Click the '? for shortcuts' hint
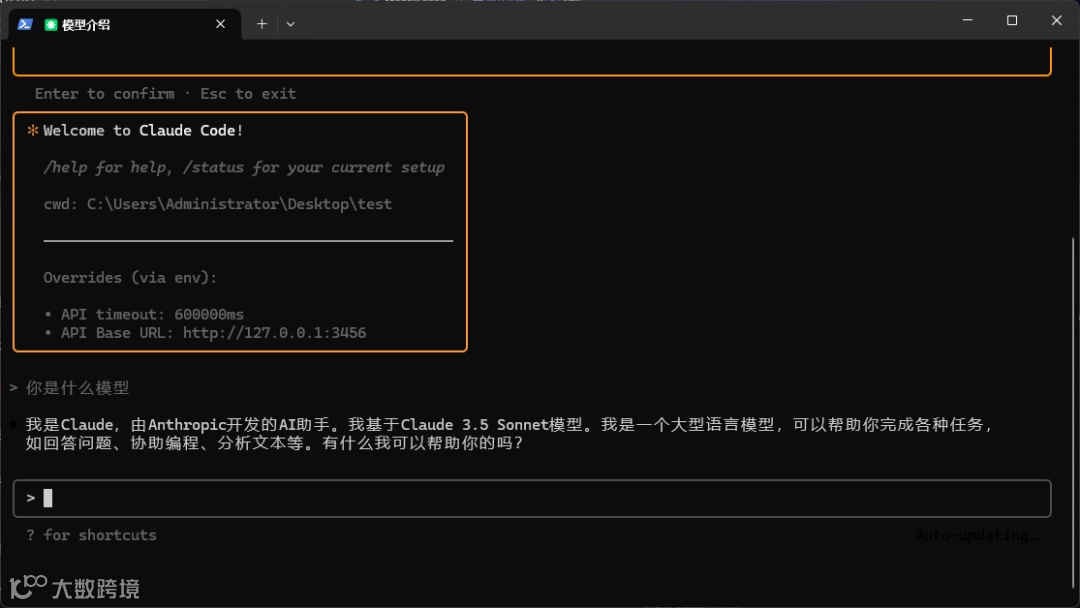Viewport: 1080px width, 608px height. pos(92,535)
